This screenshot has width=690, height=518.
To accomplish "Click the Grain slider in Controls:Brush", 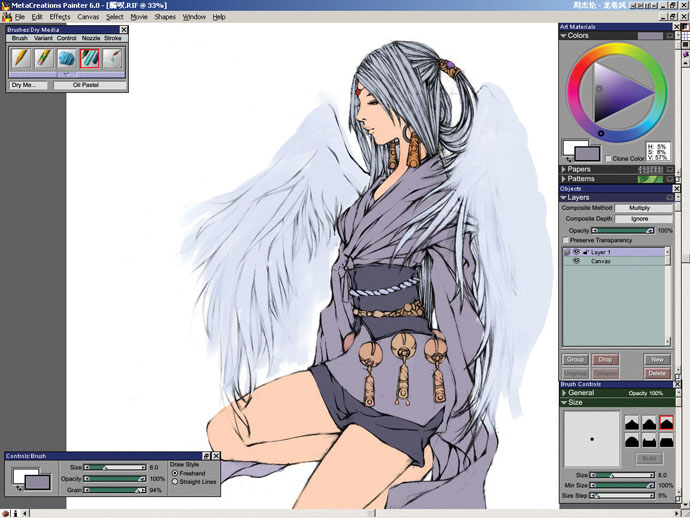I will [115, 490].
